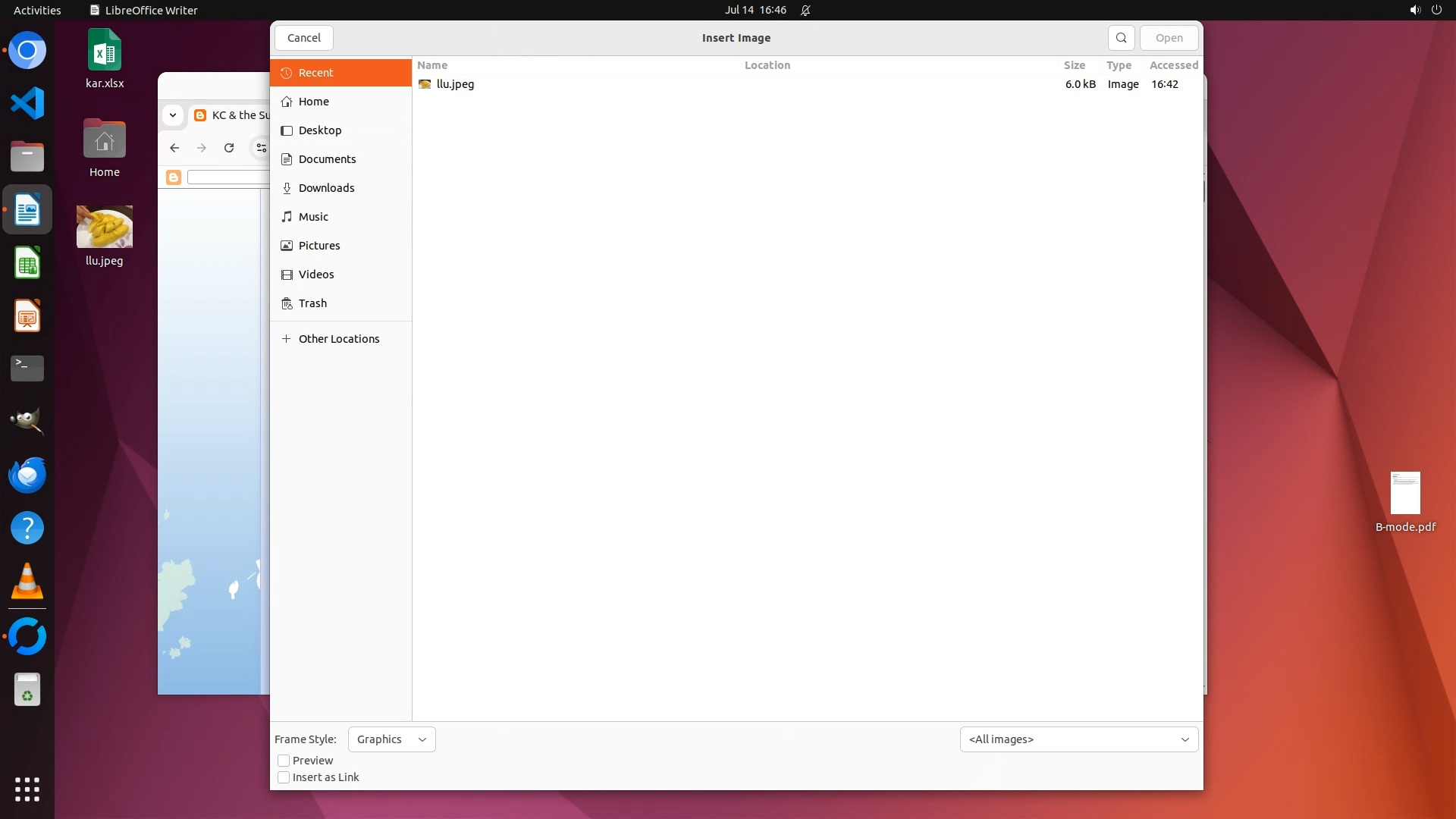The height and width of the screenshot is (819, 1456).
Task: Sort files by Name column header
Action: click(432, 65)
